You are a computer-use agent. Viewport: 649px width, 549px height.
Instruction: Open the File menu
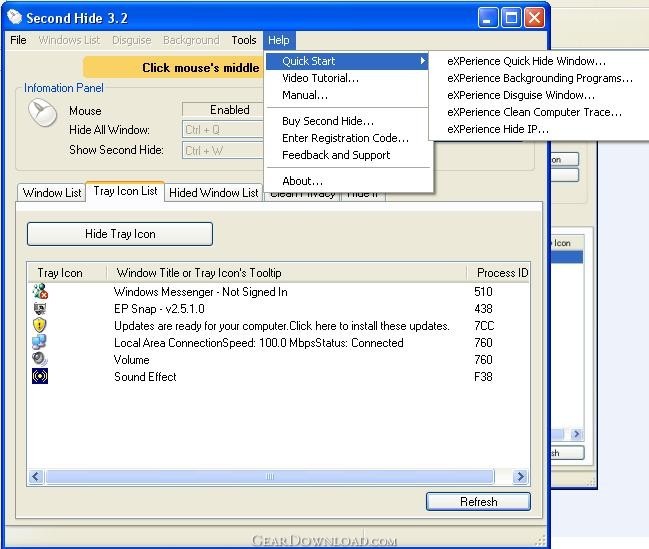18,40
